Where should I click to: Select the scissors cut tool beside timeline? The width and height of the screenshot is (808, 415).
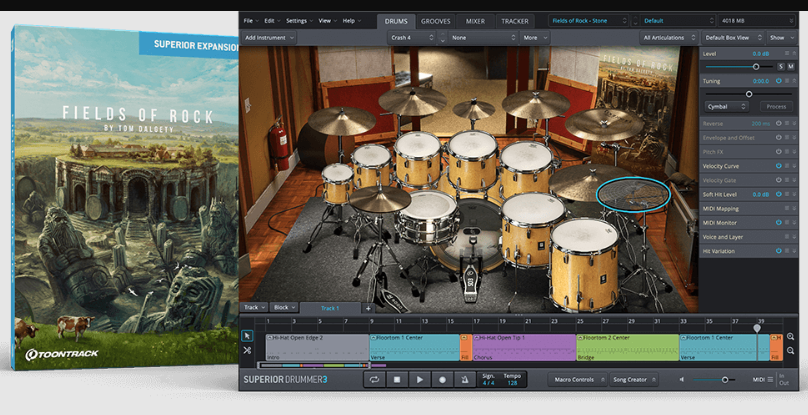coord(247,350)
